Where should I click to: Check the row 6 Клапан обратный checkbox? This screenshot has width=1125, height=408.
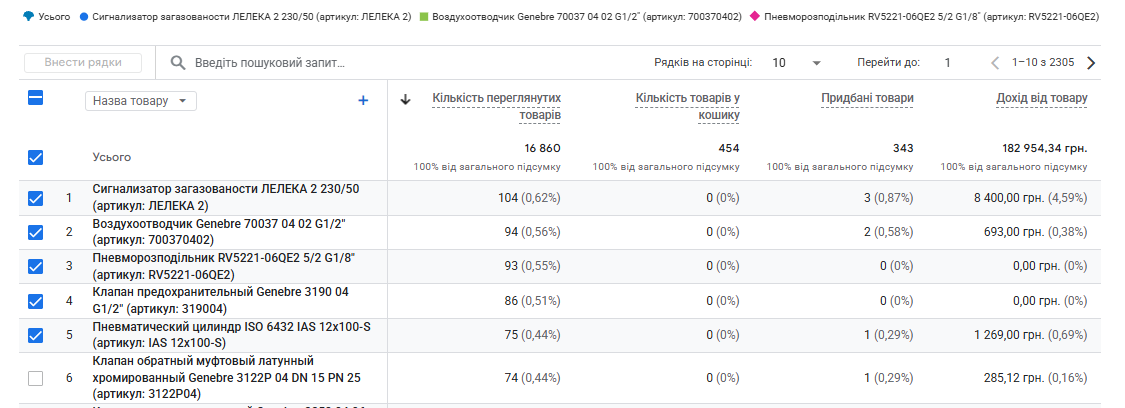(35, 378)
